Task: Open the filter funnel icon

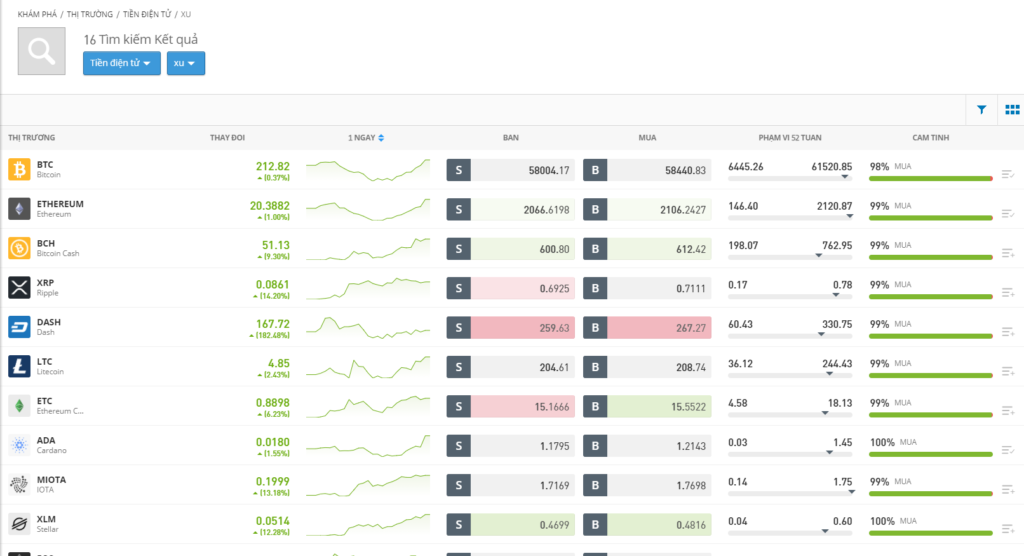Action: pos(981,110)
